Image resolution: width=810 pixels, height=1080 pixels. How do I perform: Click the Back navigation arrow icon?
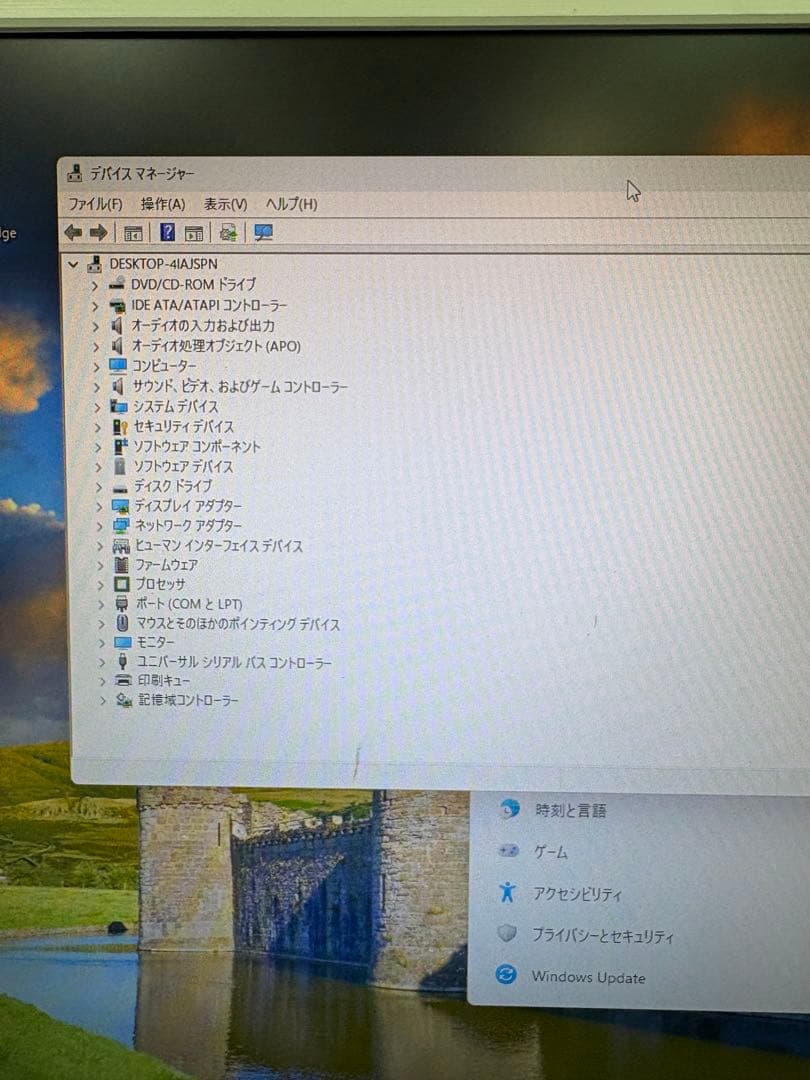[75, 232]
